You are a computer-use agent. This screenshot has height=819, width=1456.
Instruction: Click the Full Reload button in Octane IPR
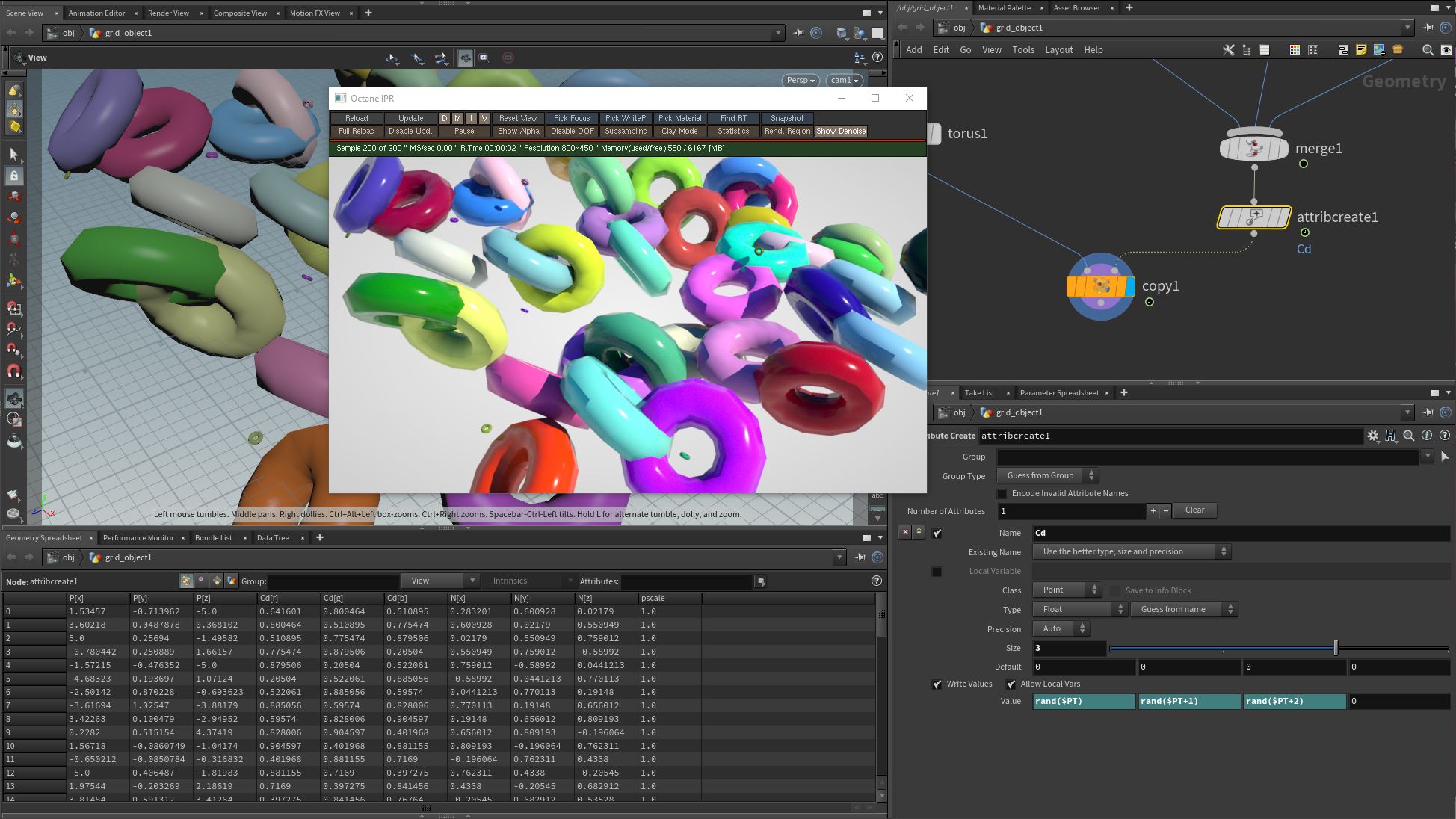pyautogui.click(x=357, y=132)
